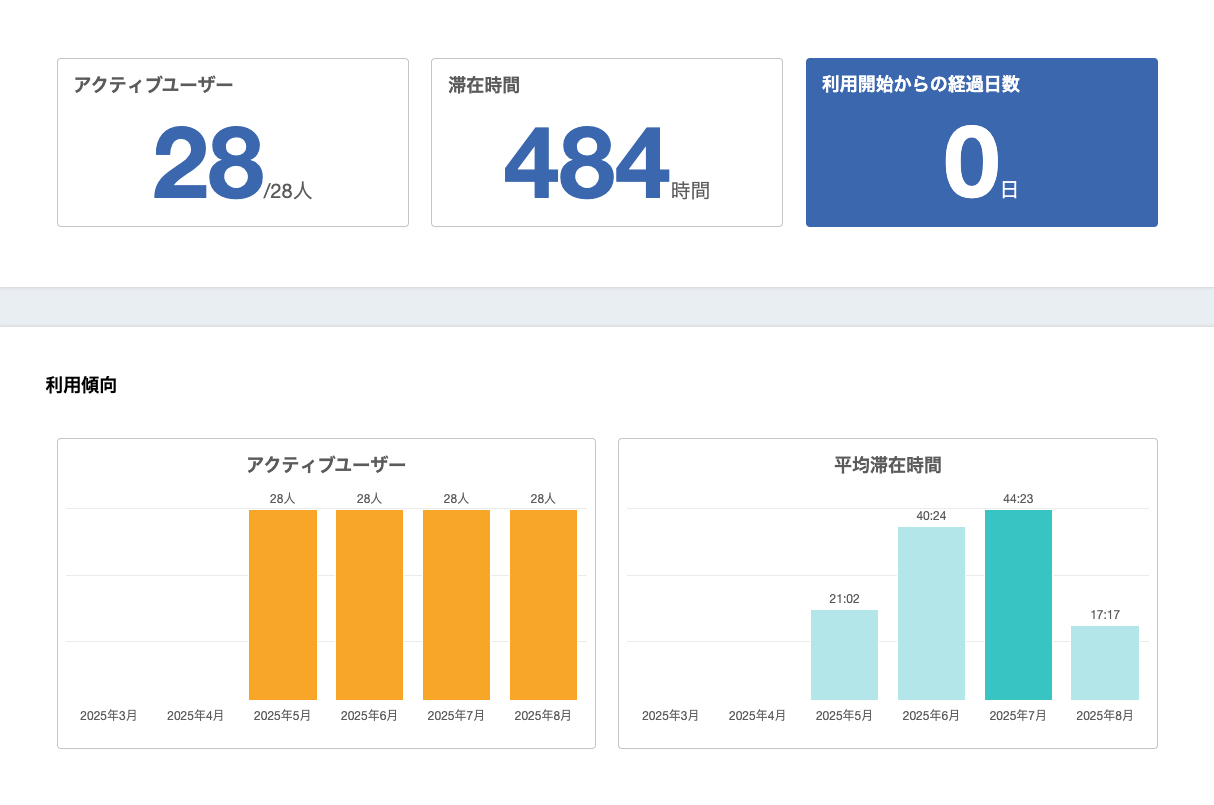Select the orange 2025年5月 active users bar
Screen dimensions: 1214x805
tap(283, 605)
